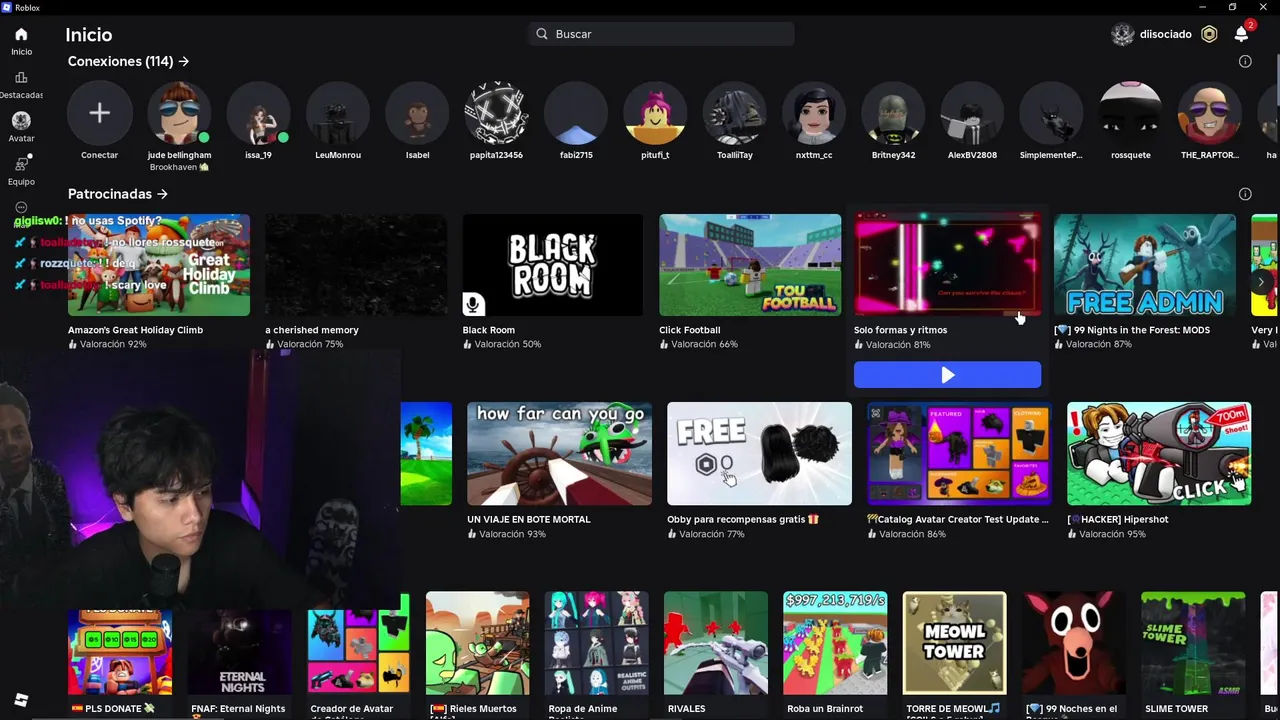Open papita123456's avatar

497,113
